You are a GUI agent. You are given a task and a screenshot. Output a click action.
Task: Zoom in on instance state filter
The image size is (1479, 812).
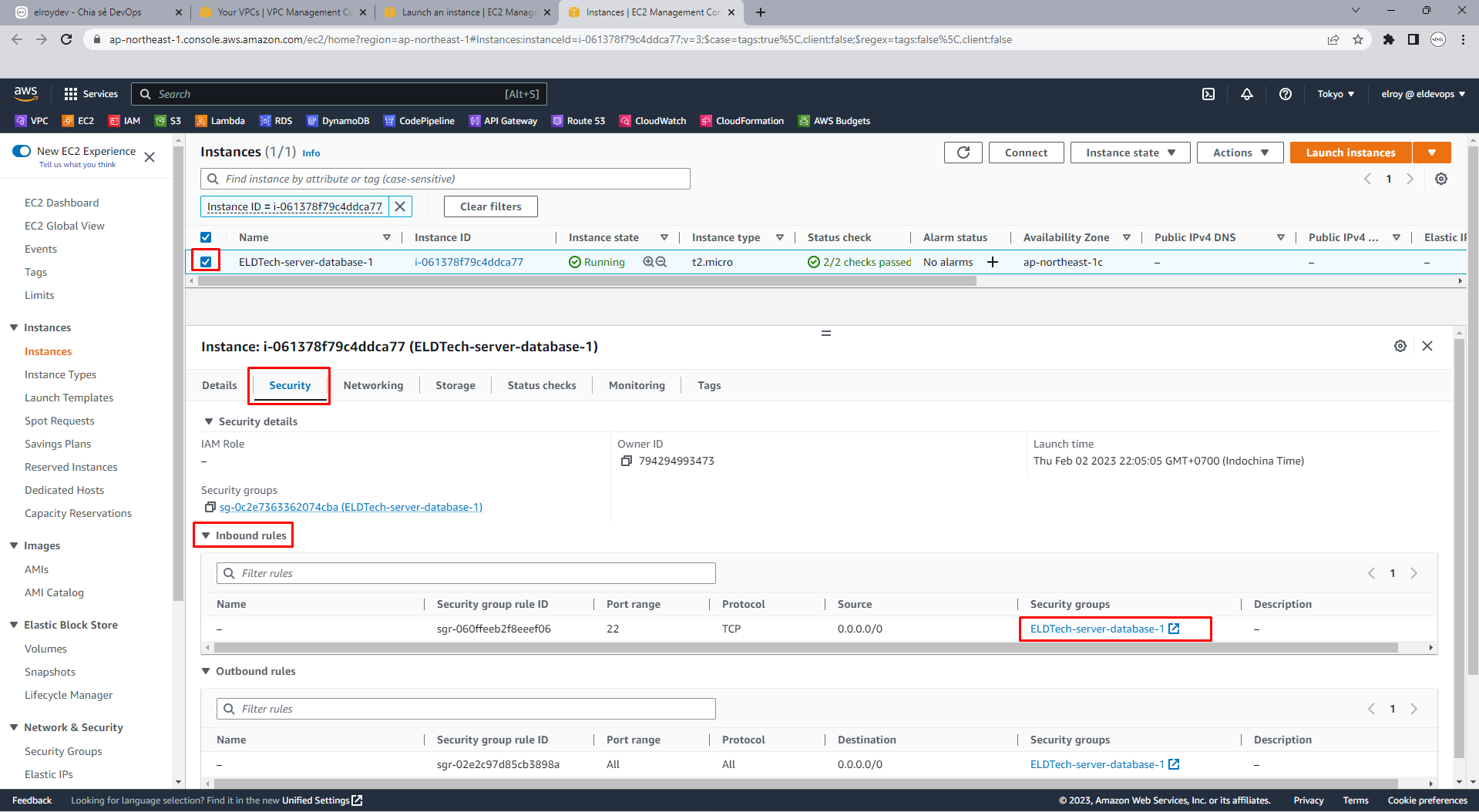click(x=648, y=262)
